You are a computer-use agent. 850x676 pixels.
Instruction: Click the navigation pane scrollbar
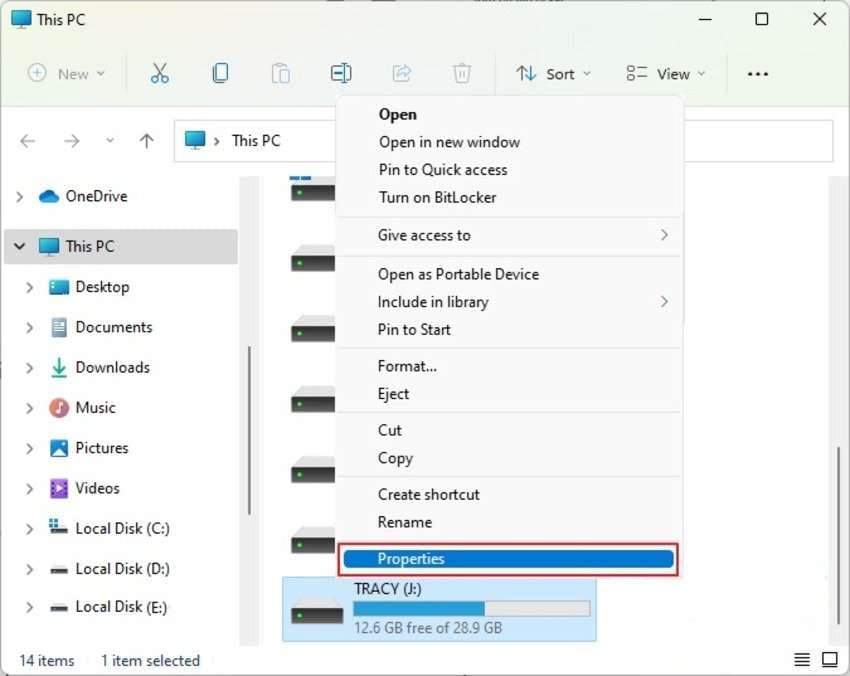[x=249, y=431]
